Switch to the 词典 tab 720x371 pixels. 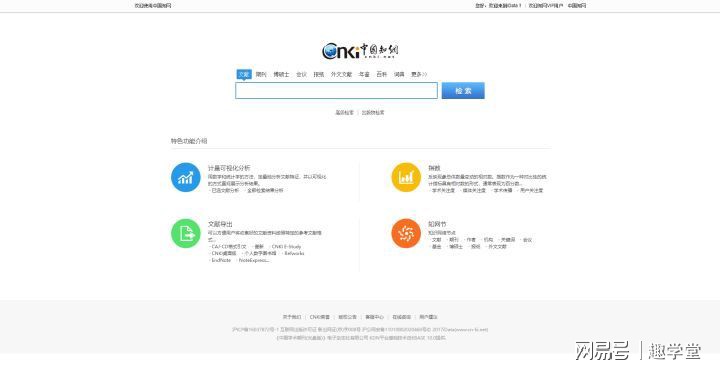[x=399, y=74]
